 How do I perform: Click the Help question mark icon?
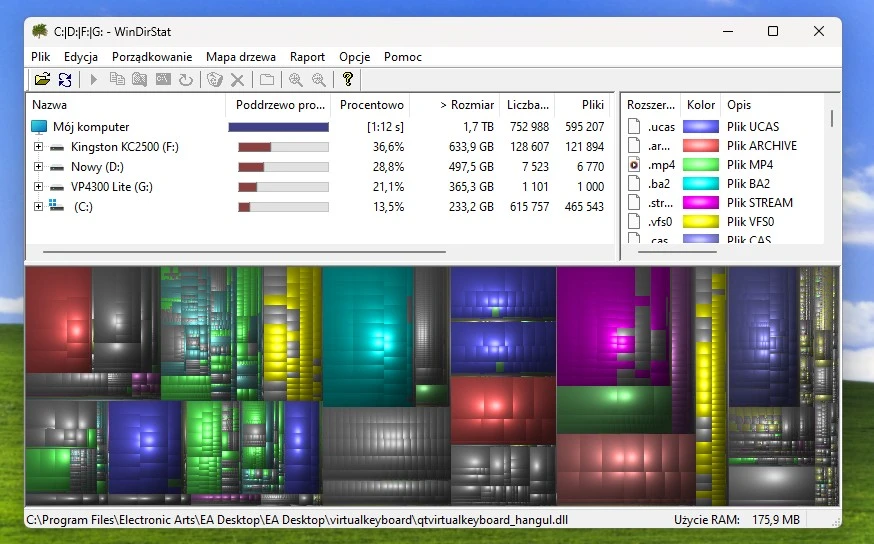(x=347, y=80)
